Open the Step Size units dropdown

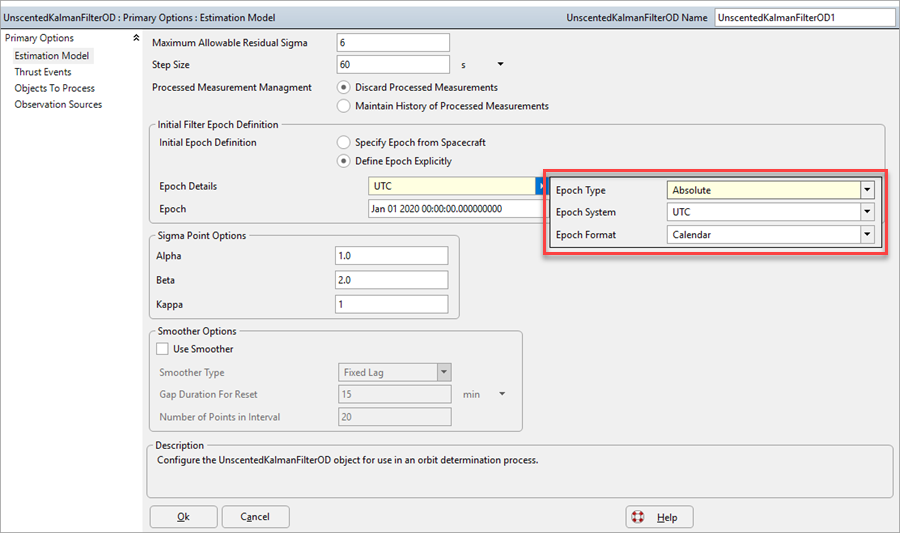coord(500,64)
